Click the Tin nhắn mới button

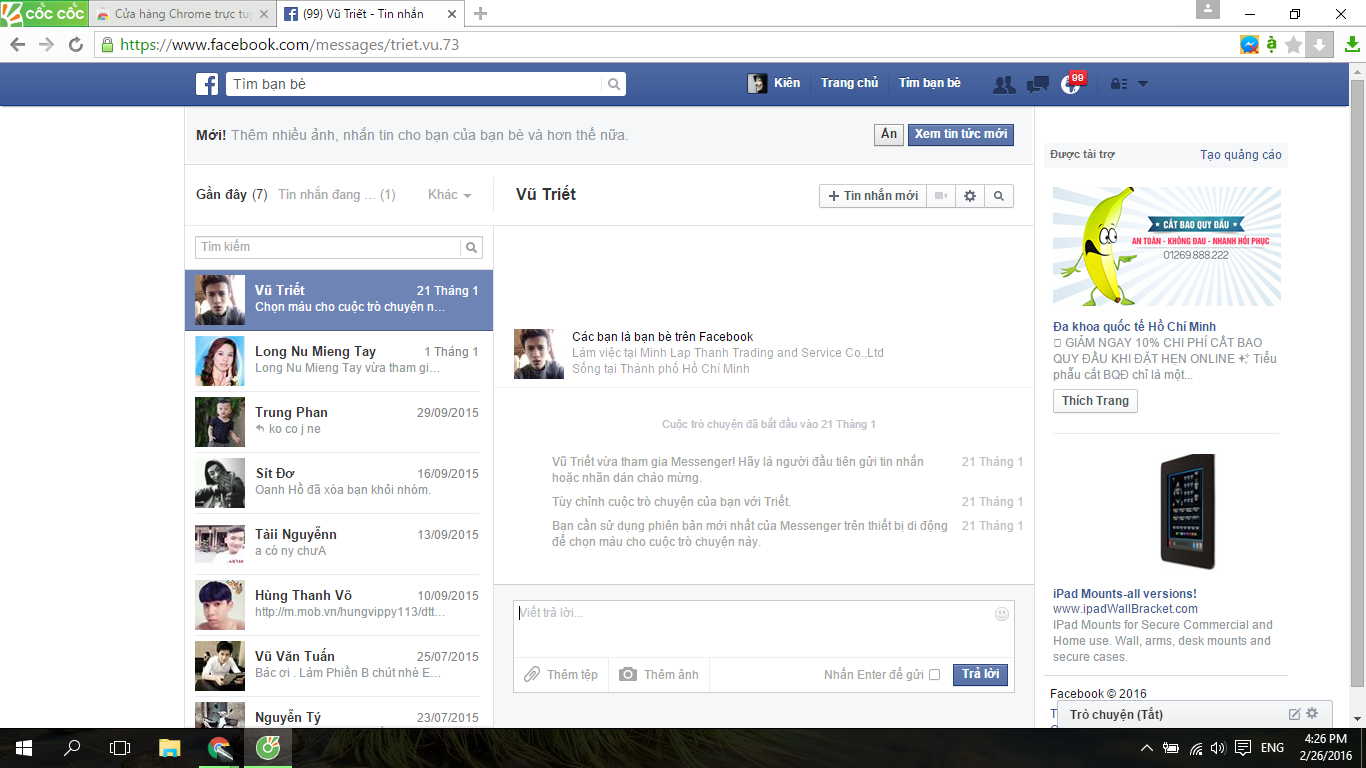click(872, 196)
